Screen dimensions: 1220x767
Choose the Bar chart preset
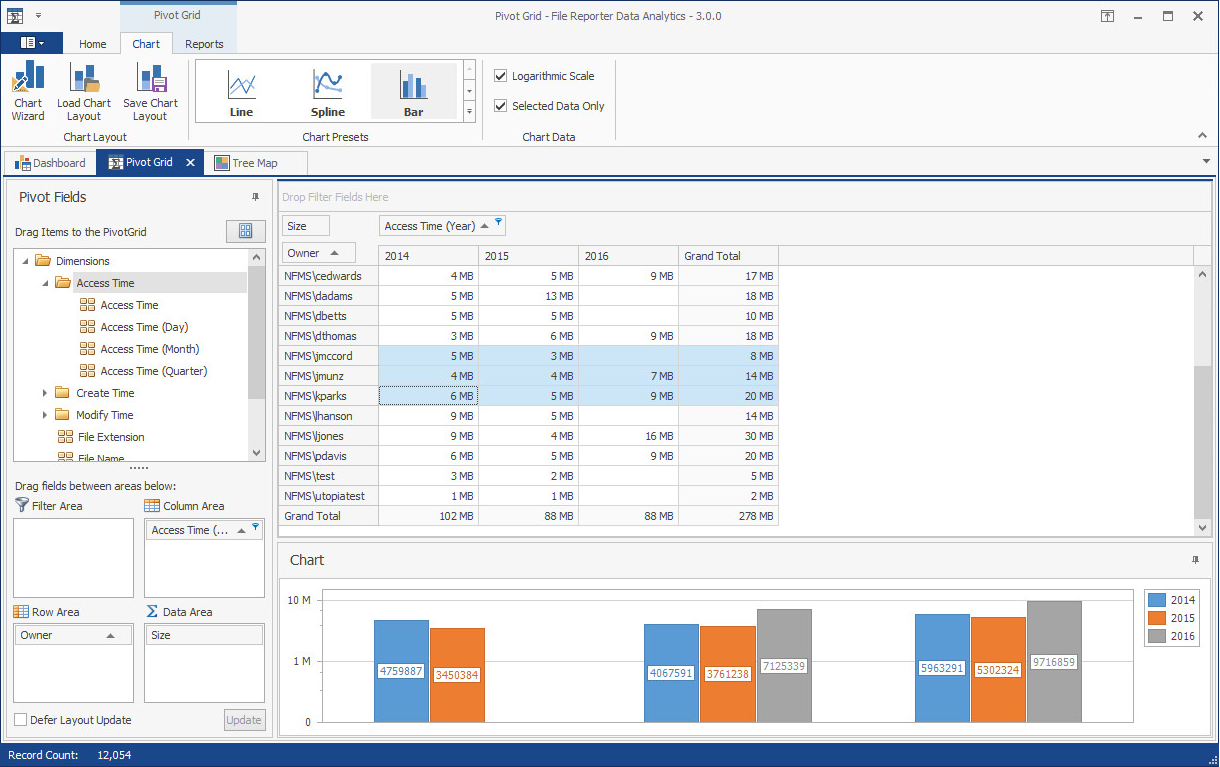413,92
